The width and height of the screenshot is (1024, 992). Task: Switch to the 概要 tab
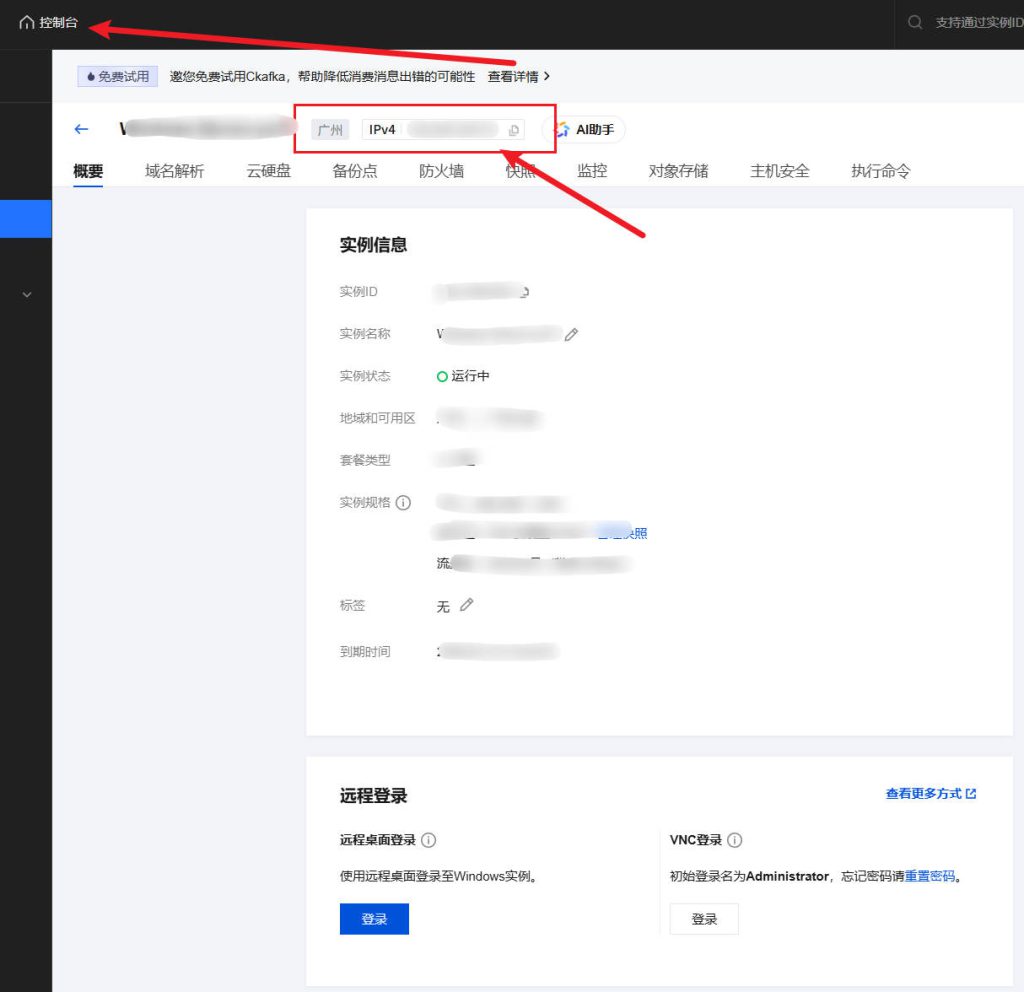click(x=88, y=171)
